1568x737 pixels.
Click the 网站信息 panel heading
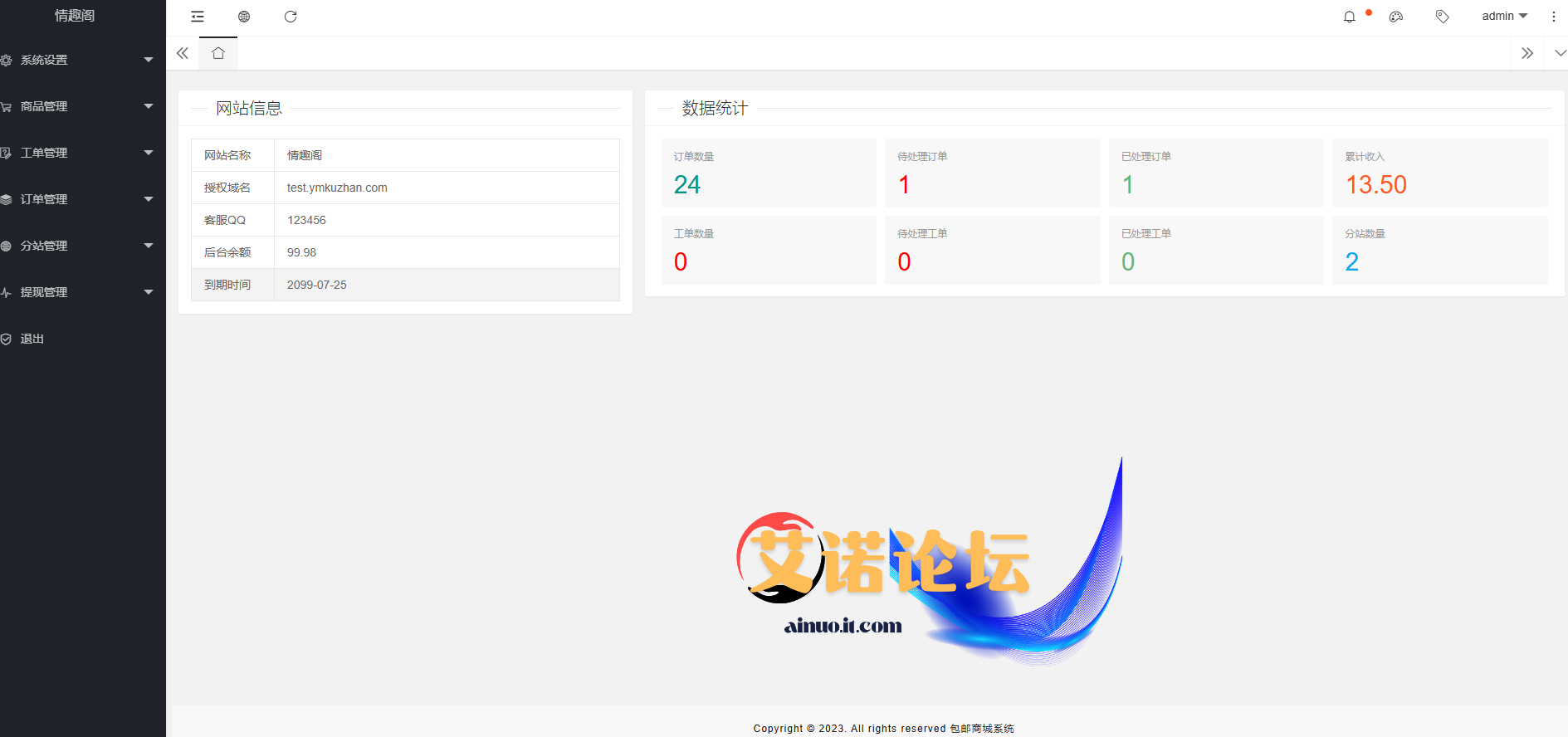click(249, 108)
